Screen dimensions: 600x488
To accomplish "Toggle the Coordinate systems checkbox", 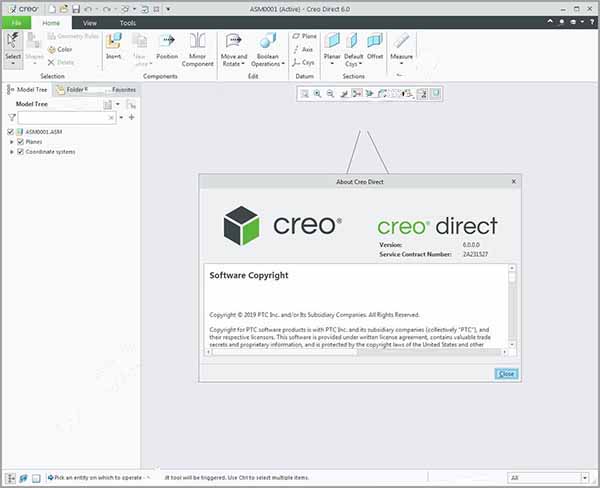I will click(21, 152).
